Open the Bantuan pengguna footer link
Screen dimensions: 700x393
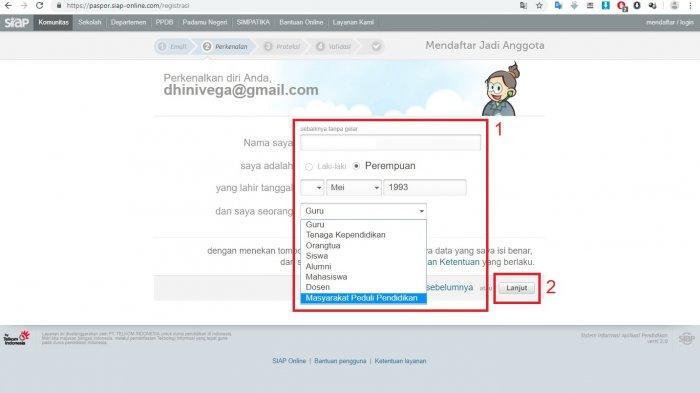(340, 361)
